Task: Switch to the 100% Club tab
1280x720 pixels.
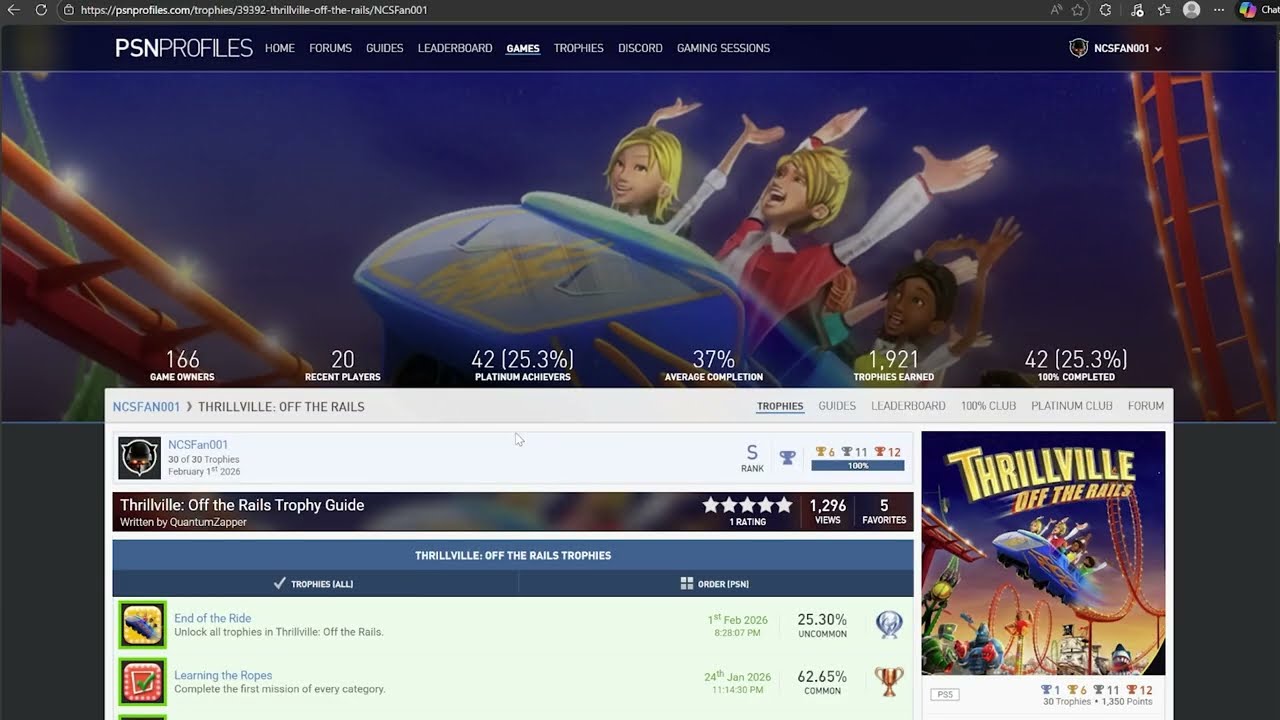Action: point(988,406)
